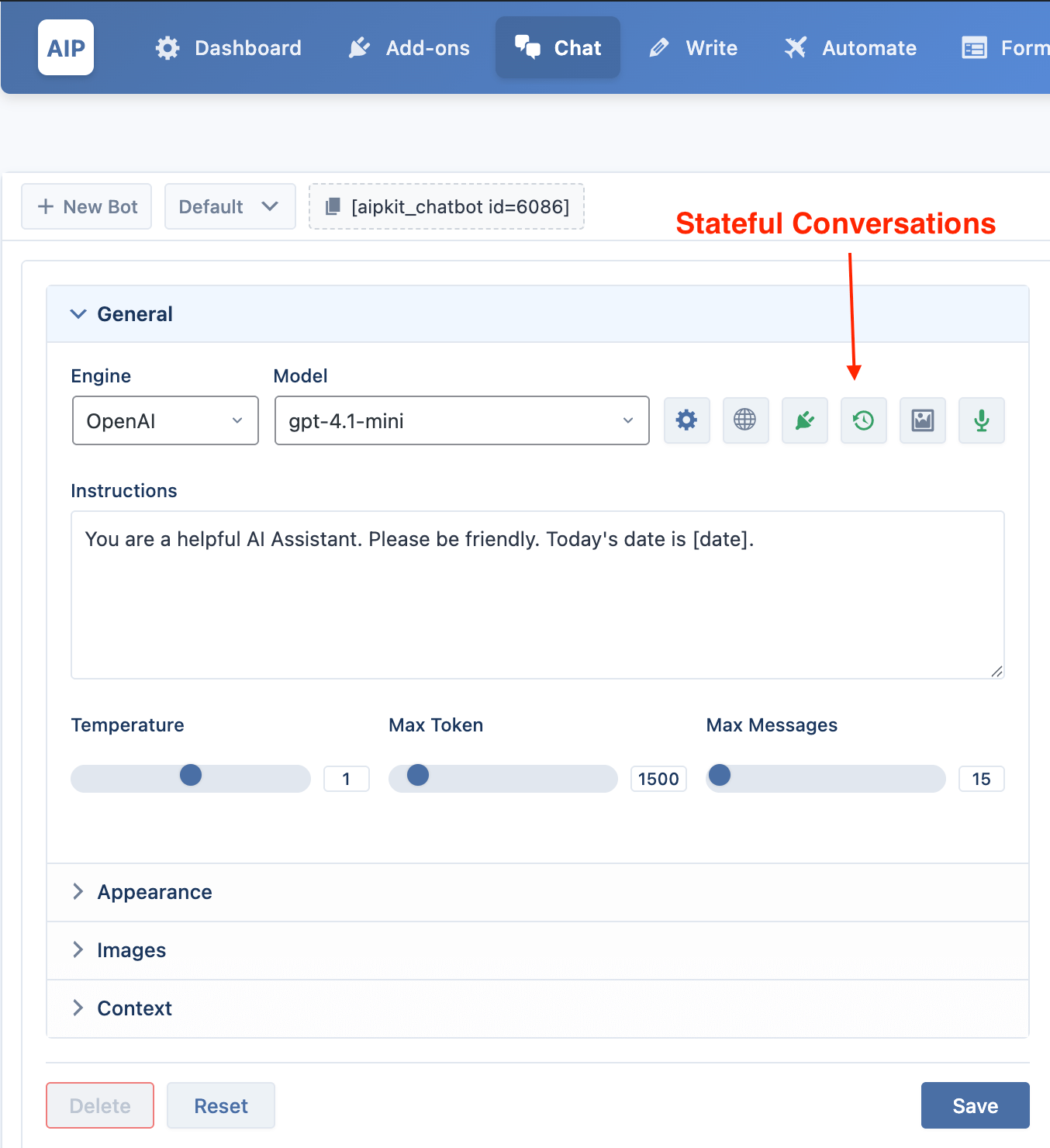Click the New Bot button

pyautogui.click(x=87, y=206)
